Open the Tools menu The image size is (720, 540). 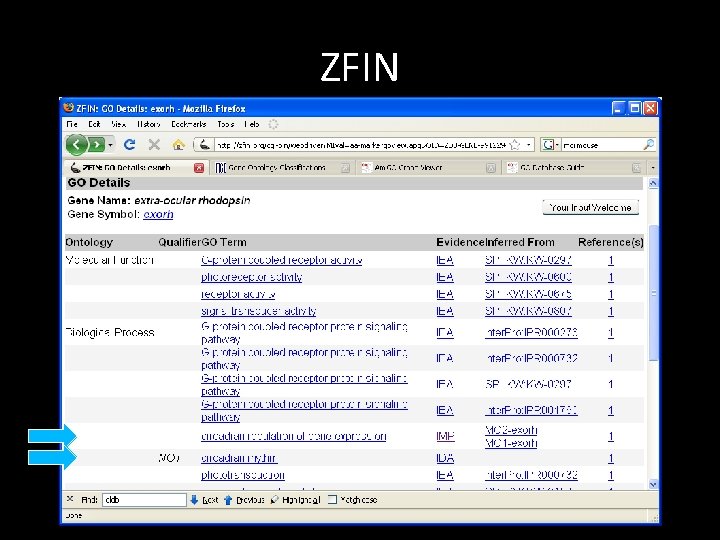[225, 124]
